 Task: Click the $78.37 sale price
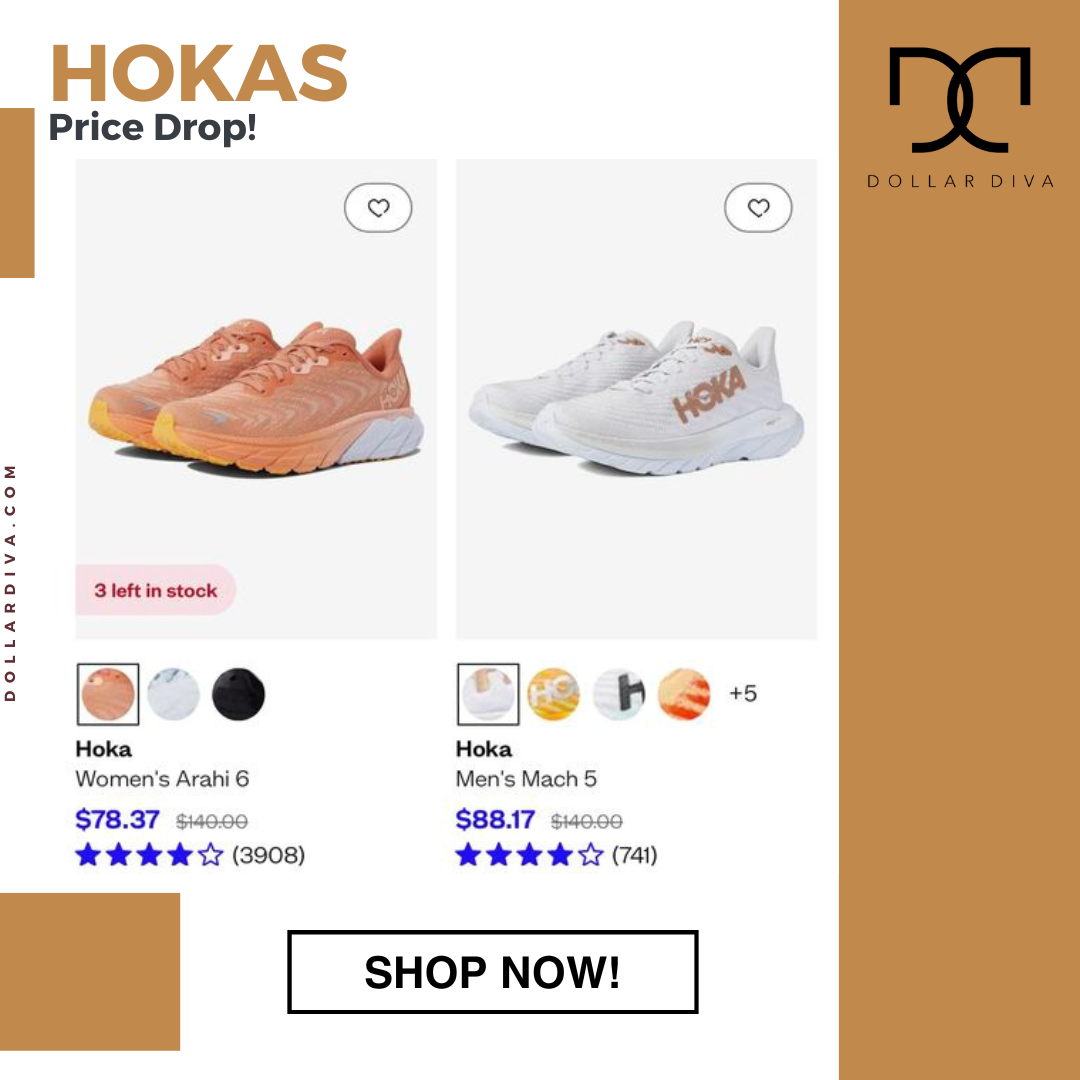click(117, 820)
